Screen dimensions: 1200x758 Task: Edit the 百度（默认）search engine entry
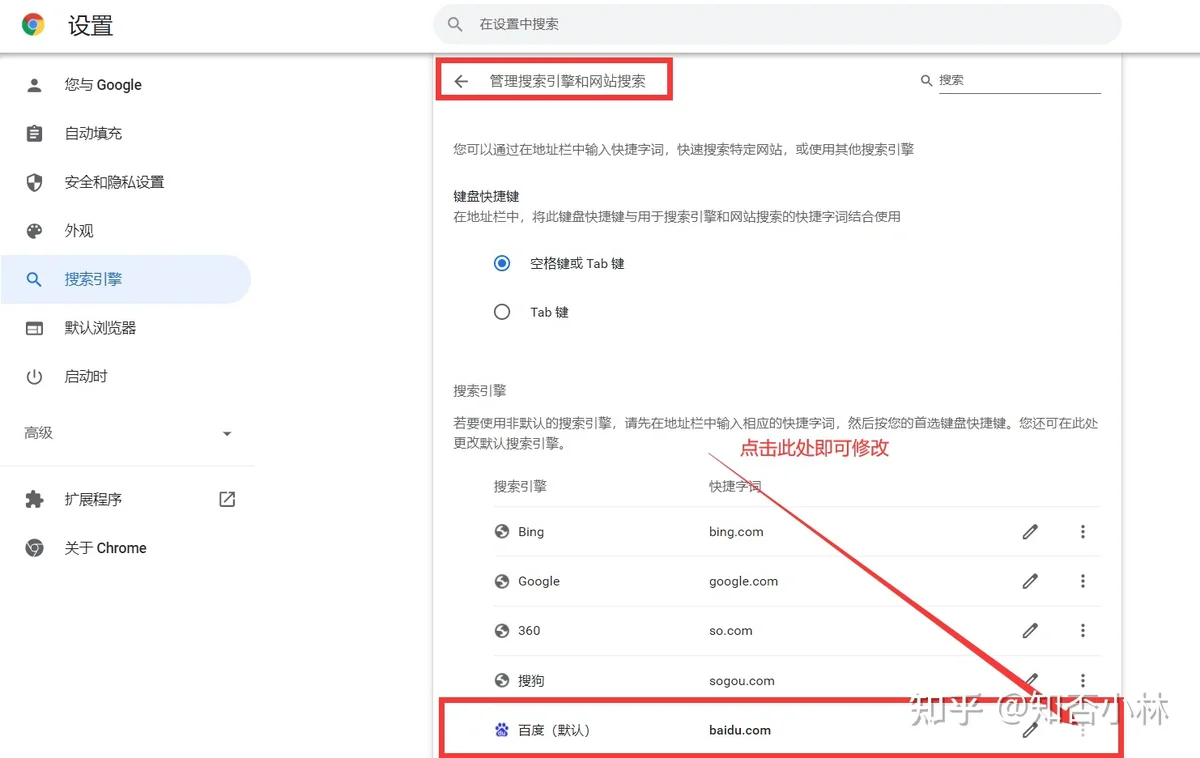1030,730
